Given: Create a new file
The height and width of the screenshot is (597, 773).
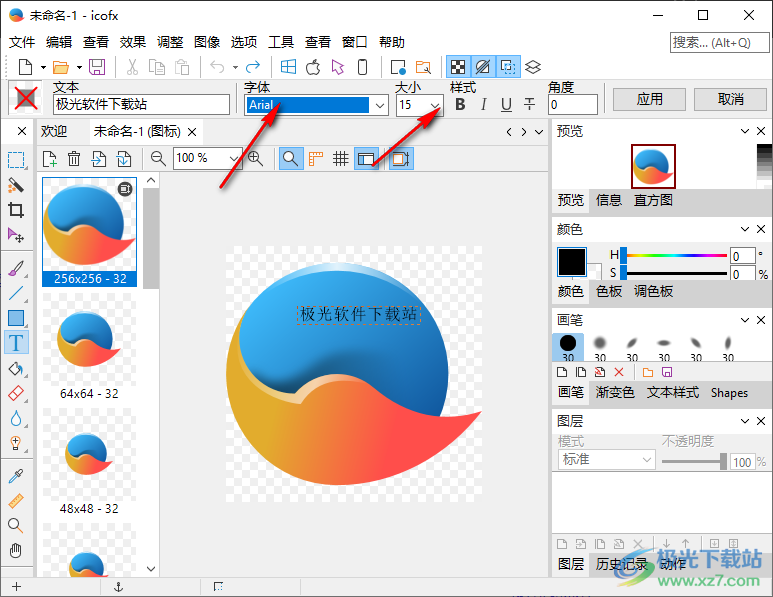Looking at the screenshot, I should tap(26, 67).
